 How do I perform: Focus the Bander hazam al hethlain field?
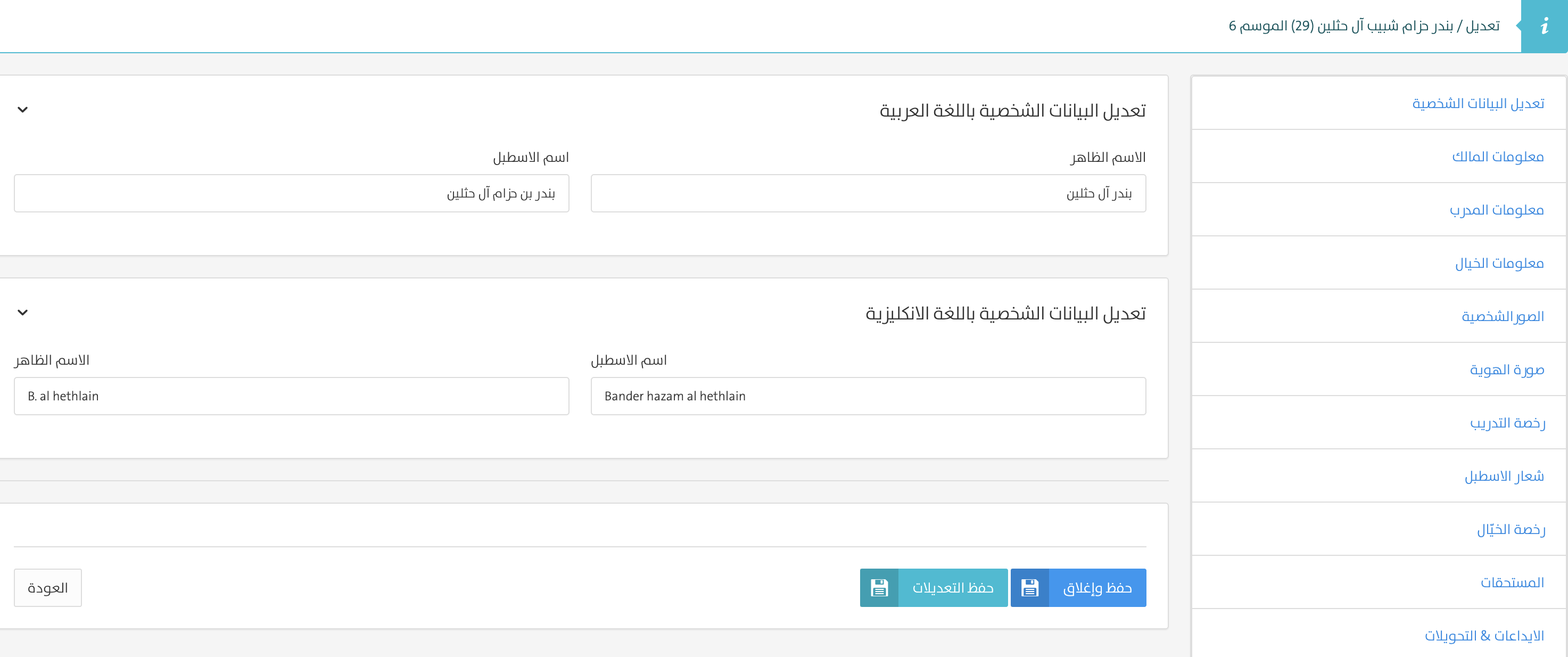pyautogui.click(x=868, y=397)
